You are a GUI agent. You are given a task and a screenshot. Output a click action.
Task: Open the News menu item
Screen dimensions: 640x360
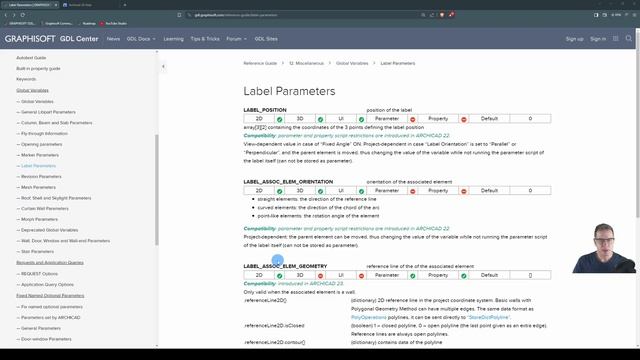pyautogui.click(x=113, y=39)
